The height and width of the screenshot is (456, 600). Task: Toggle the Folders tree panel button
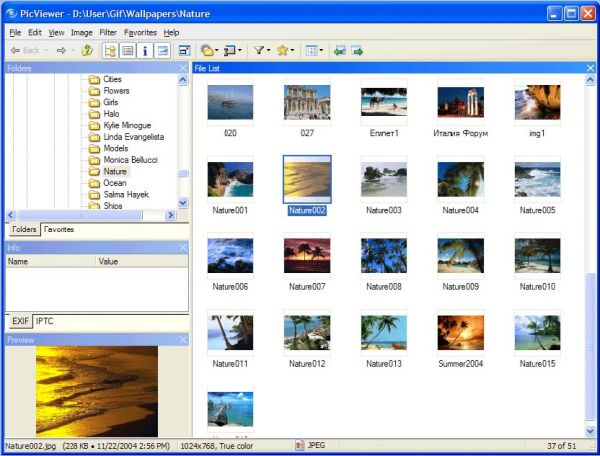(x=109, y=50)
